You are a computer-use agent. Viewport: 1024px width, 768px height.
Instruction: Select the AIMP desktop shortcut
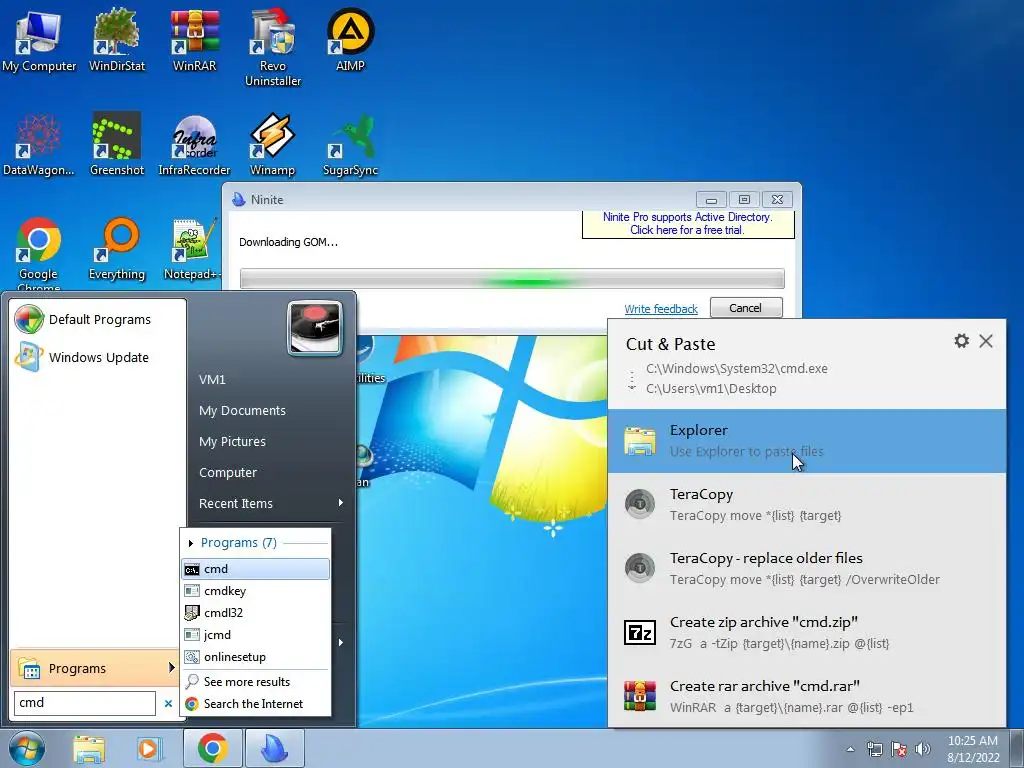coord(351,40)
